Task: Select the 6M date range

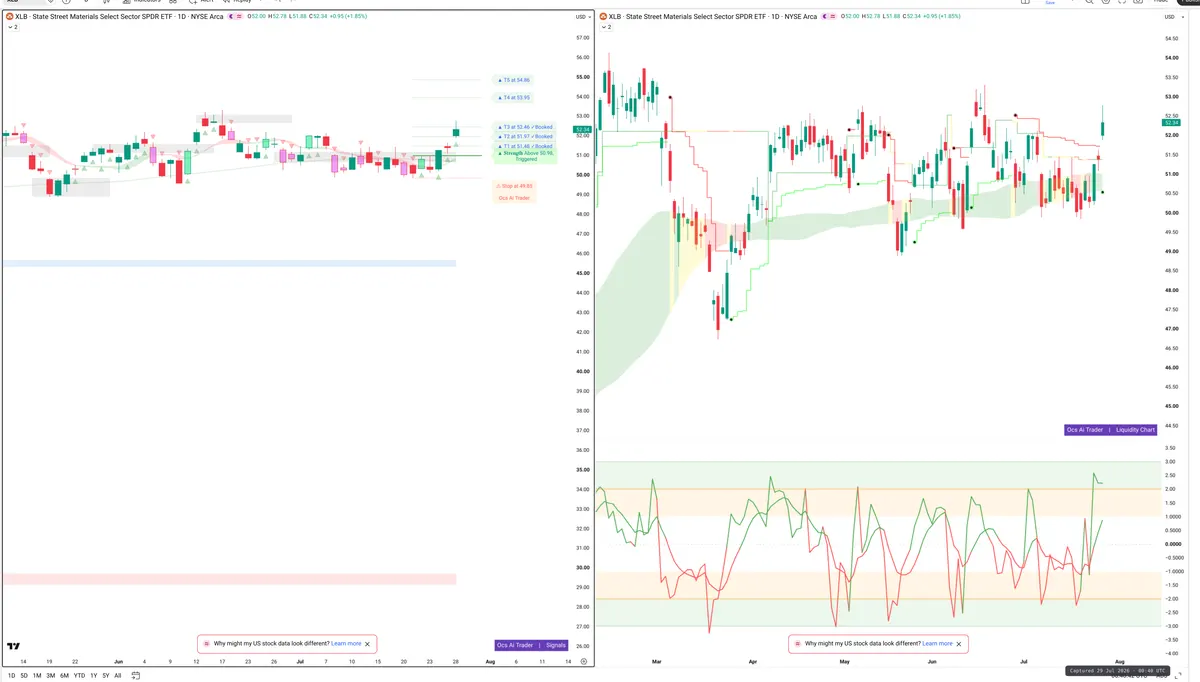Action: (x=64, y=676)
